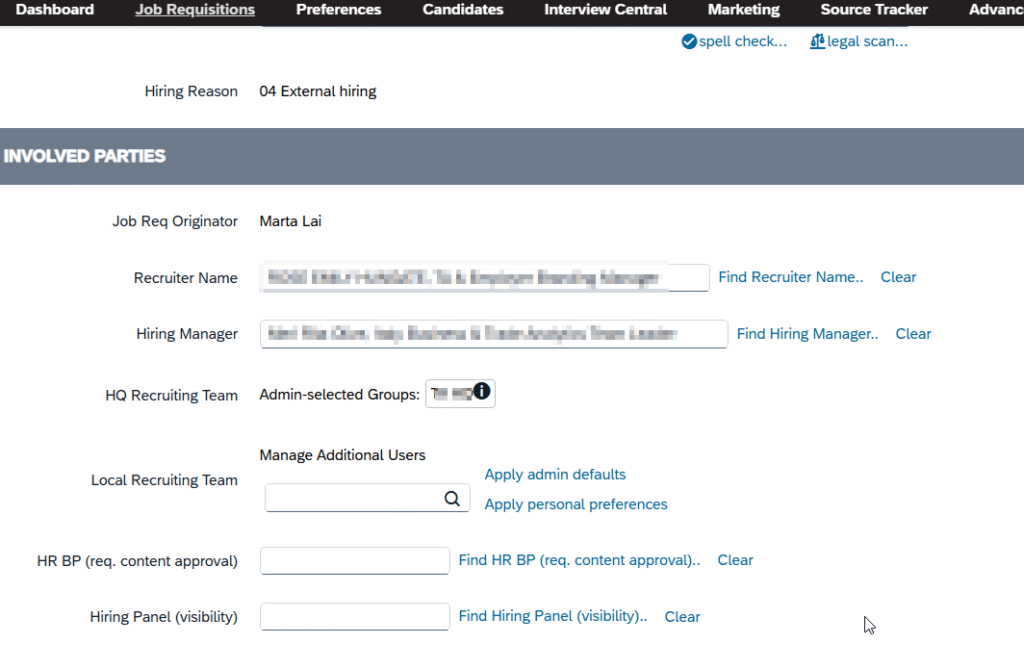Click the legal scan scales icon
Viewport: 1024px width, 670px height.
pyautogui.click(x=817, y=42)
